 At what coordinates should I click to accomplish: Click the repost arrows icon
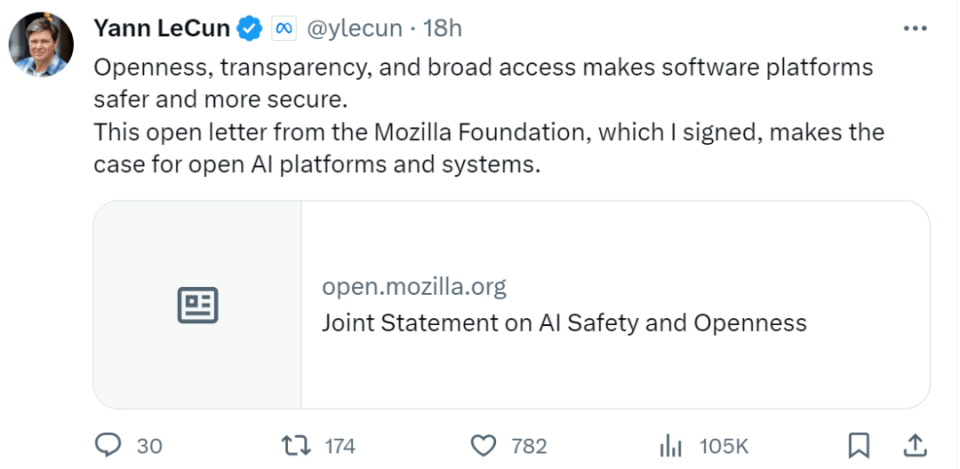pyautogui.click(x=296, y=445)
